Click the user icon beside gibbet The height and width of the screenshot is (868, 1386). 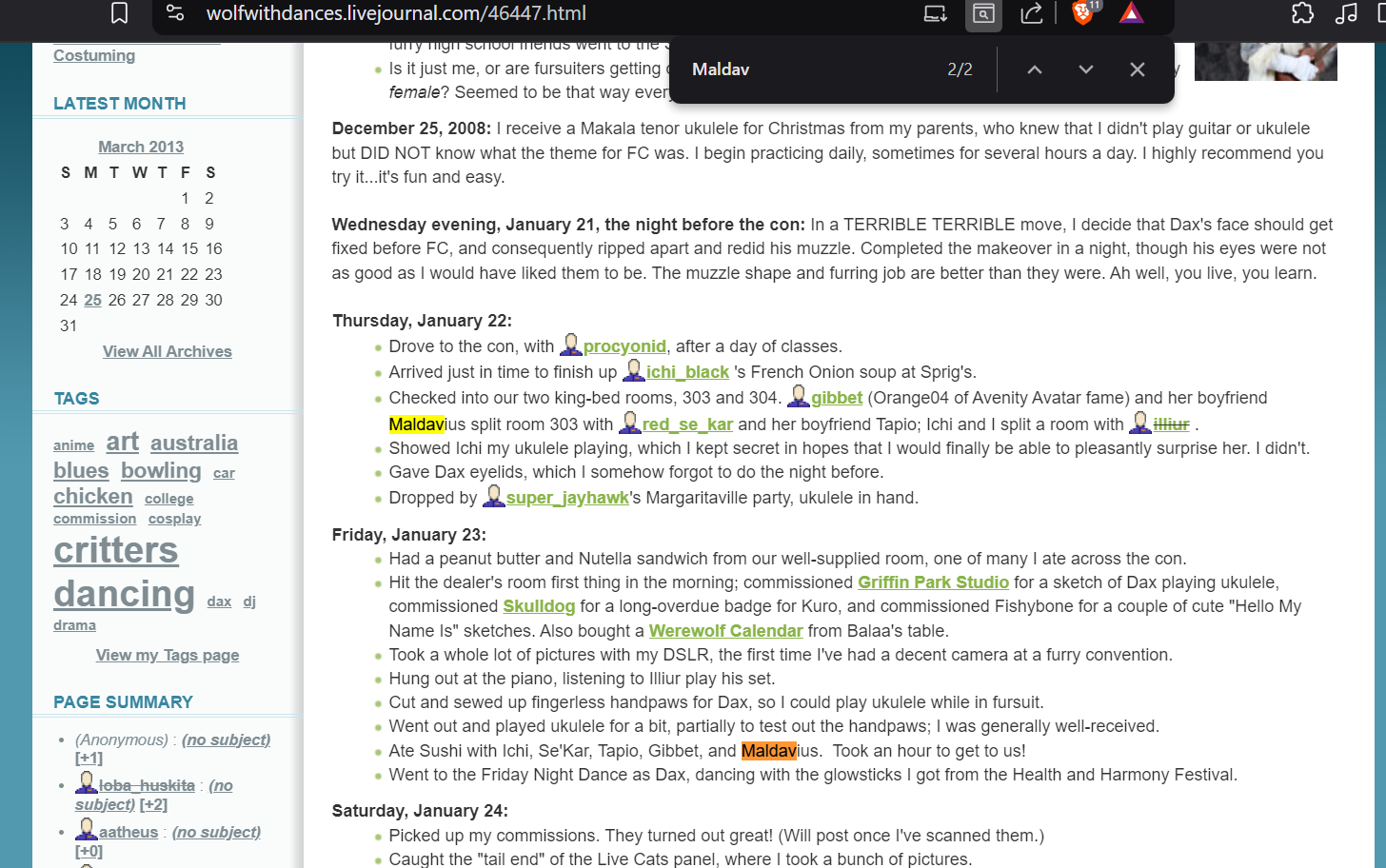(798, 396)
